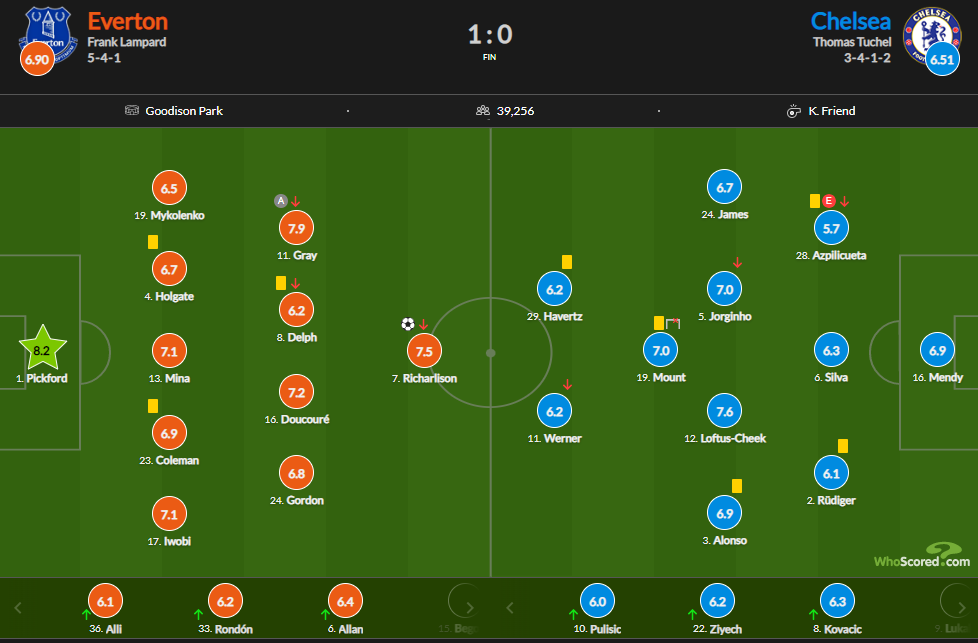
Task: Click the goal ball icon above Richarlison
Action: click(x=407, y=324)
